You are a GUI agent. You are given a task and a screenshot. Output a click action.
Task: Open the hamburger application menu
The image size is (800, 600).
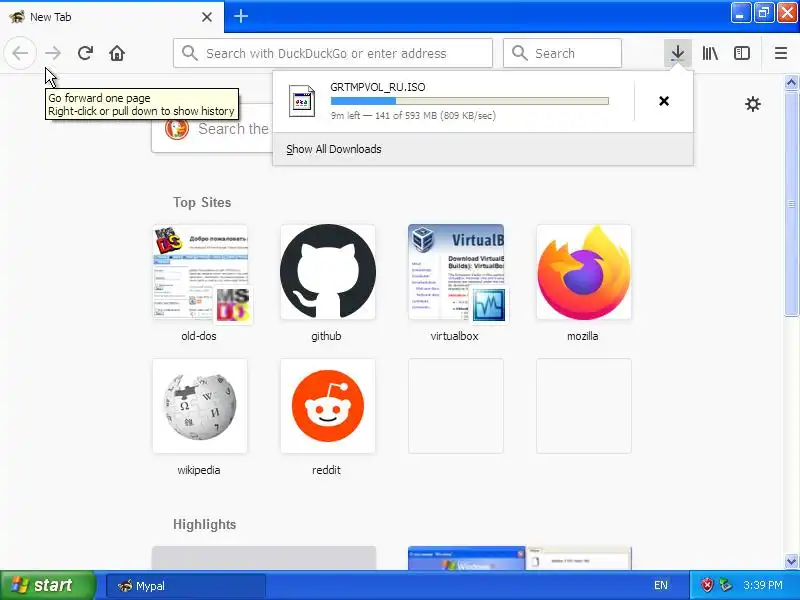pos(781,53)
